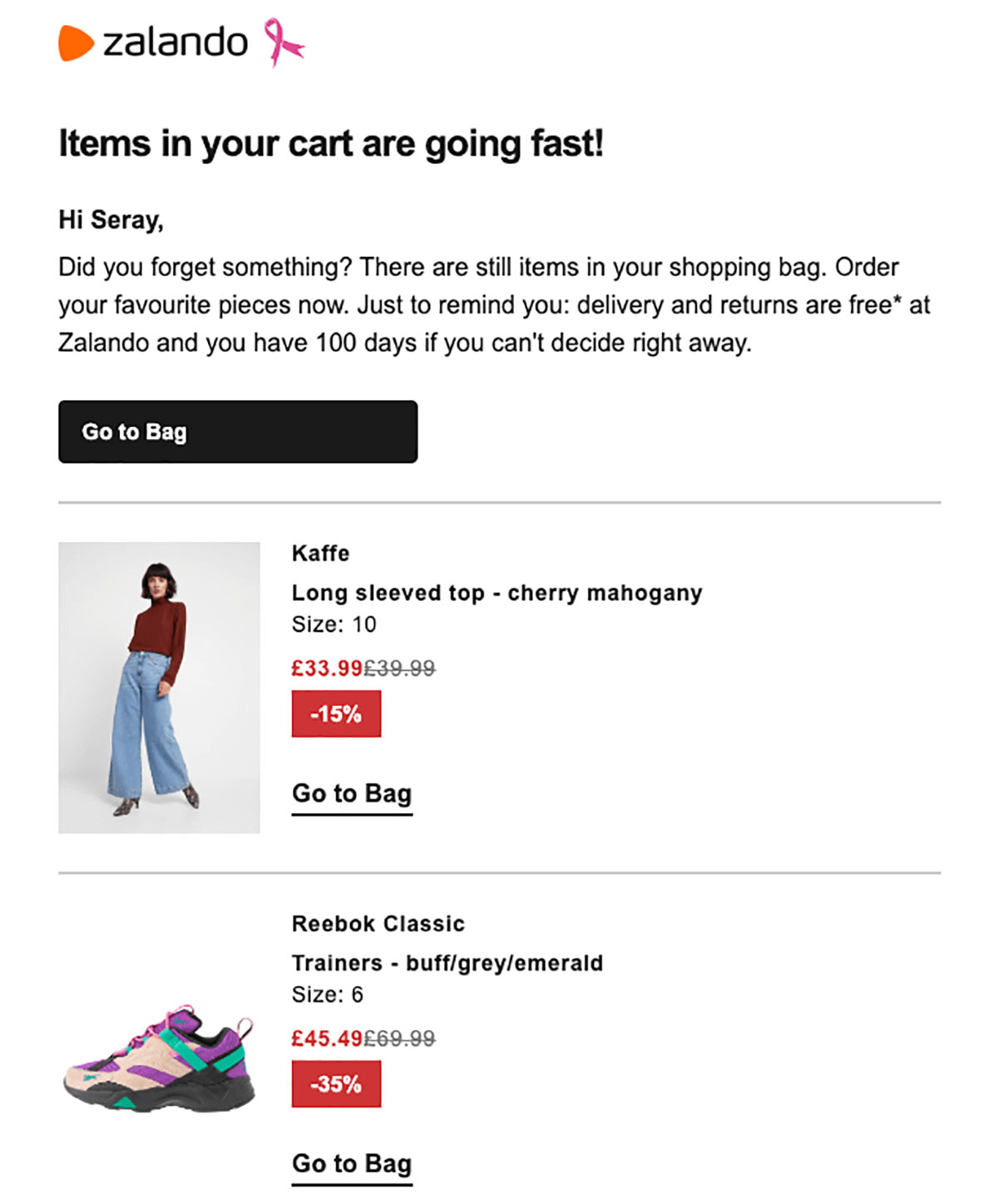Click Go to Bag under the Reebok trainers
This screenshot has height=1204, width=998.
(351, 1162)
